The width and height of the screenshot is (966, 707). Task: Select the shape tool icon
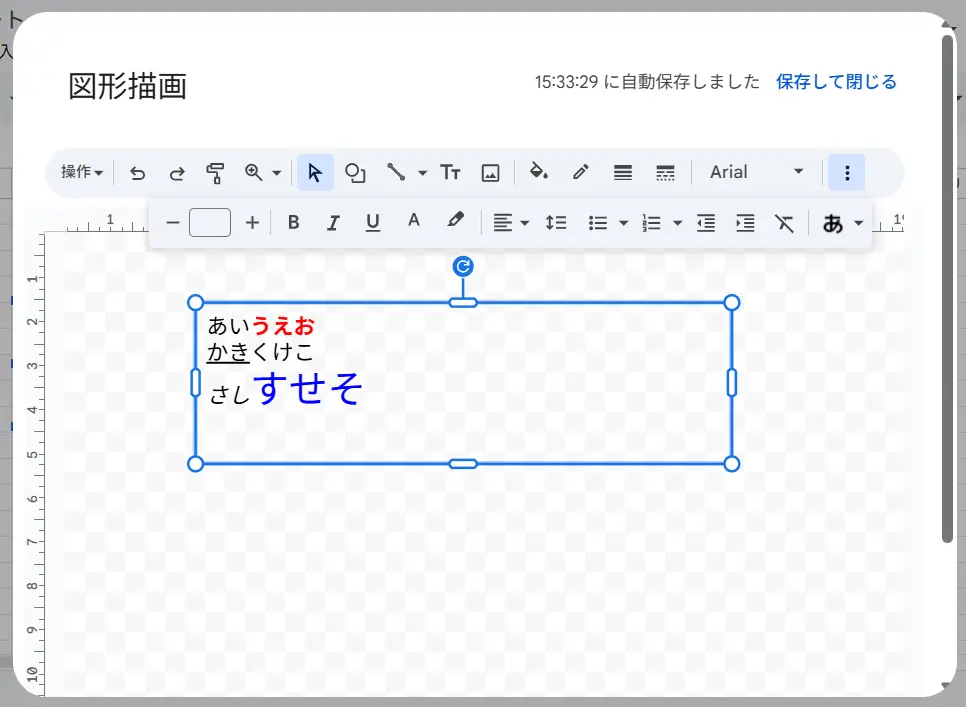pos(355,173)
